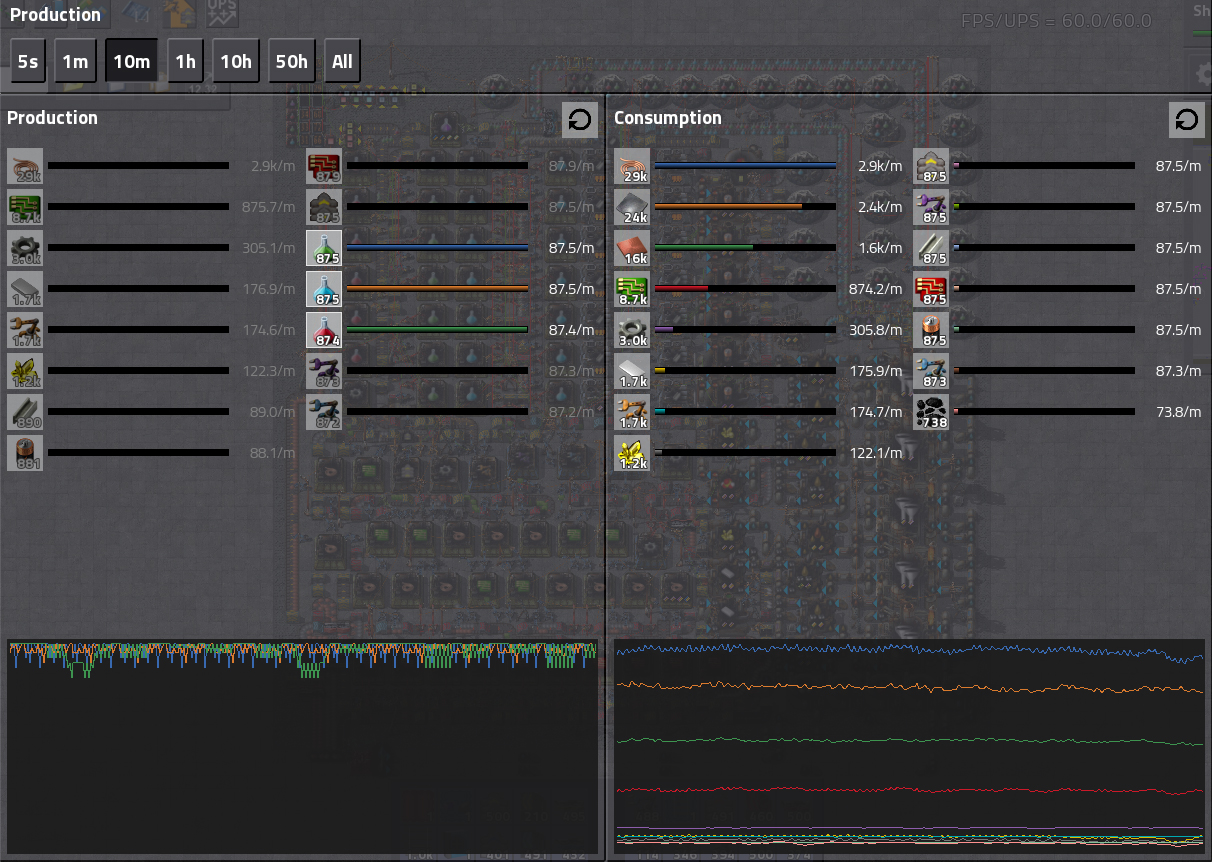Image resolution: width=1212 pixels, height=862 pixels.
Task: Toggle orange inserter item in Production list
Action: pyautogui.click(x=25, y=330)
